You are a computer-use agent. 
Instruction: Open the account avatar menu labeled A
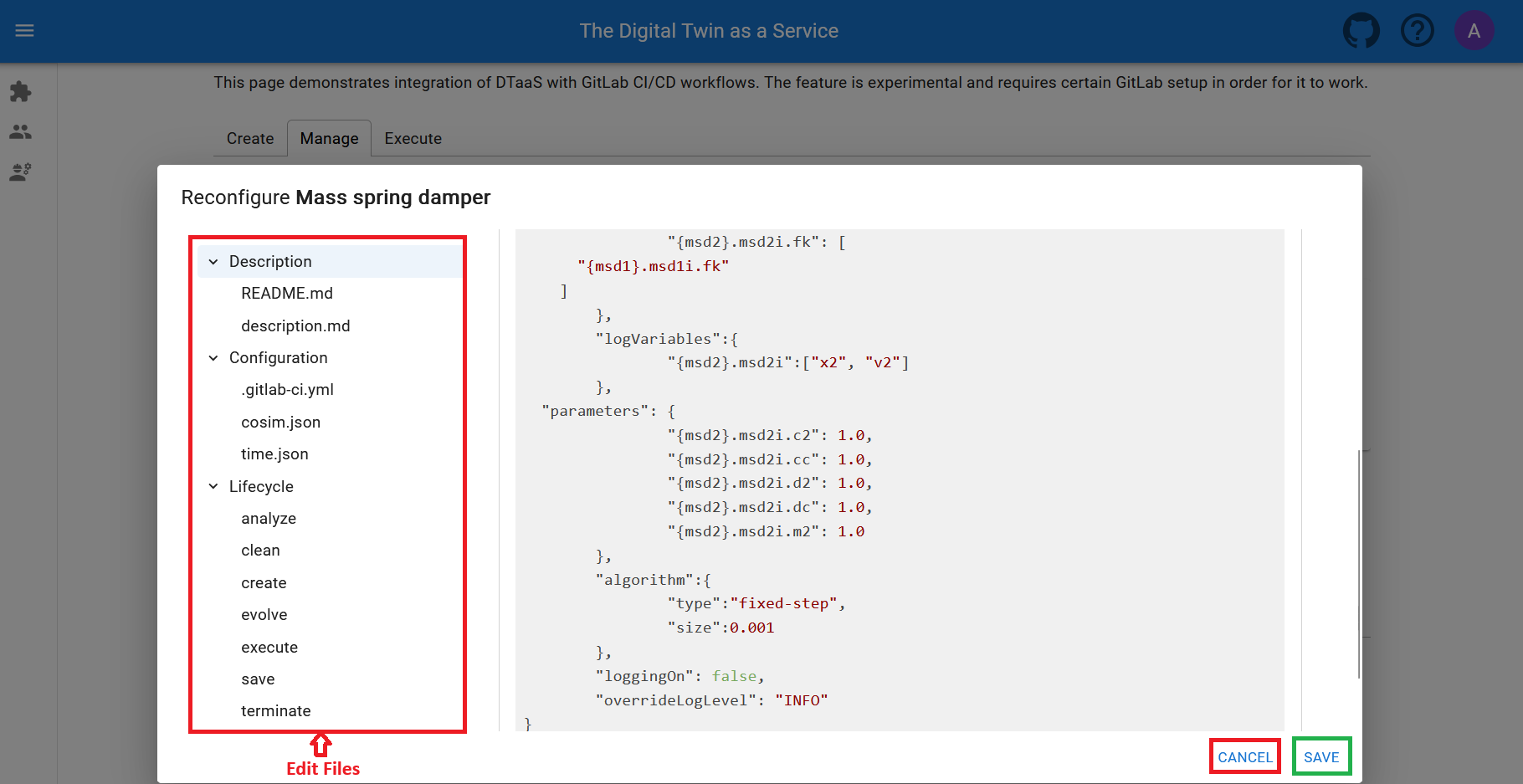tap(1474, 30)
